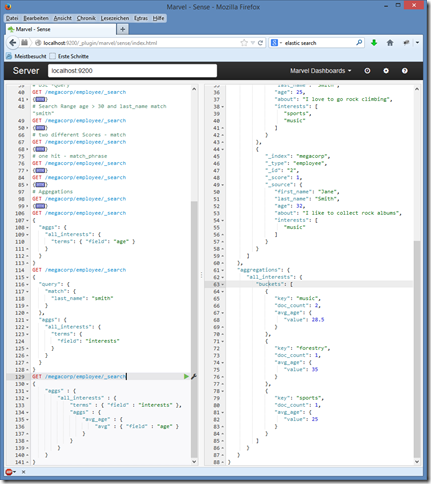Click the red add-on icon in bottom bar
Screen dimensions: 431x484
[x=10, y=472]
